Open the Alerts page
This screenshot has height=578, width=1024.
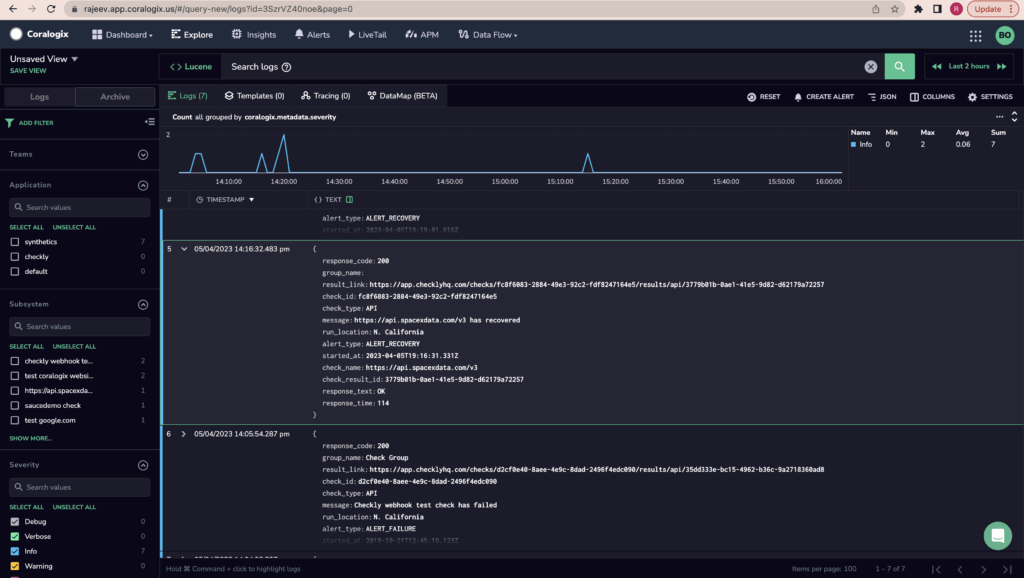pyautogui.click(x=312, y=35)
